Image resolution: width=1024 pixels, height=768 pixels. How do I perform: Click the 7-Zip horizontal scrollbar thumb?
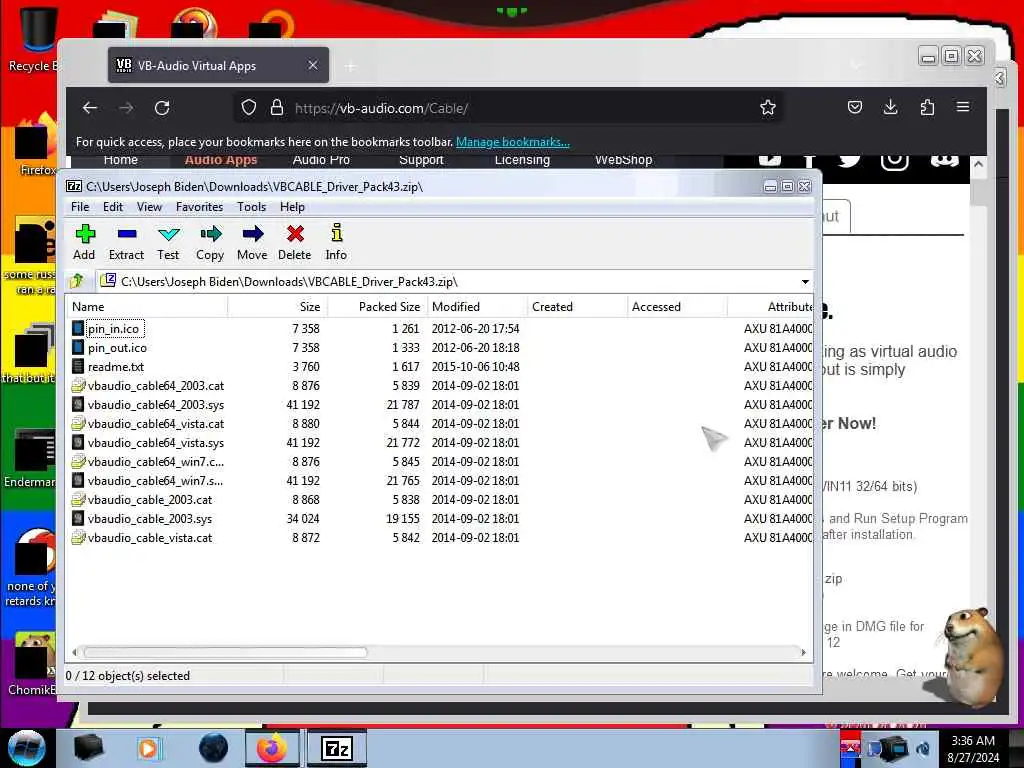pyautogui.click(x=225, y=652)
